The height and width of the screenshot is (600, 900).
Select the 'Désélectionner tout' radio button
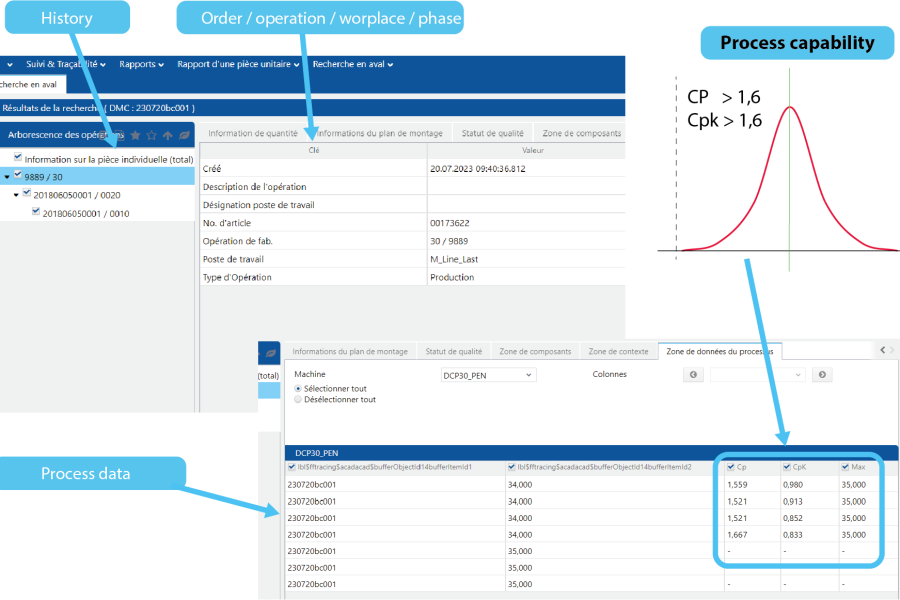point(298,399)
